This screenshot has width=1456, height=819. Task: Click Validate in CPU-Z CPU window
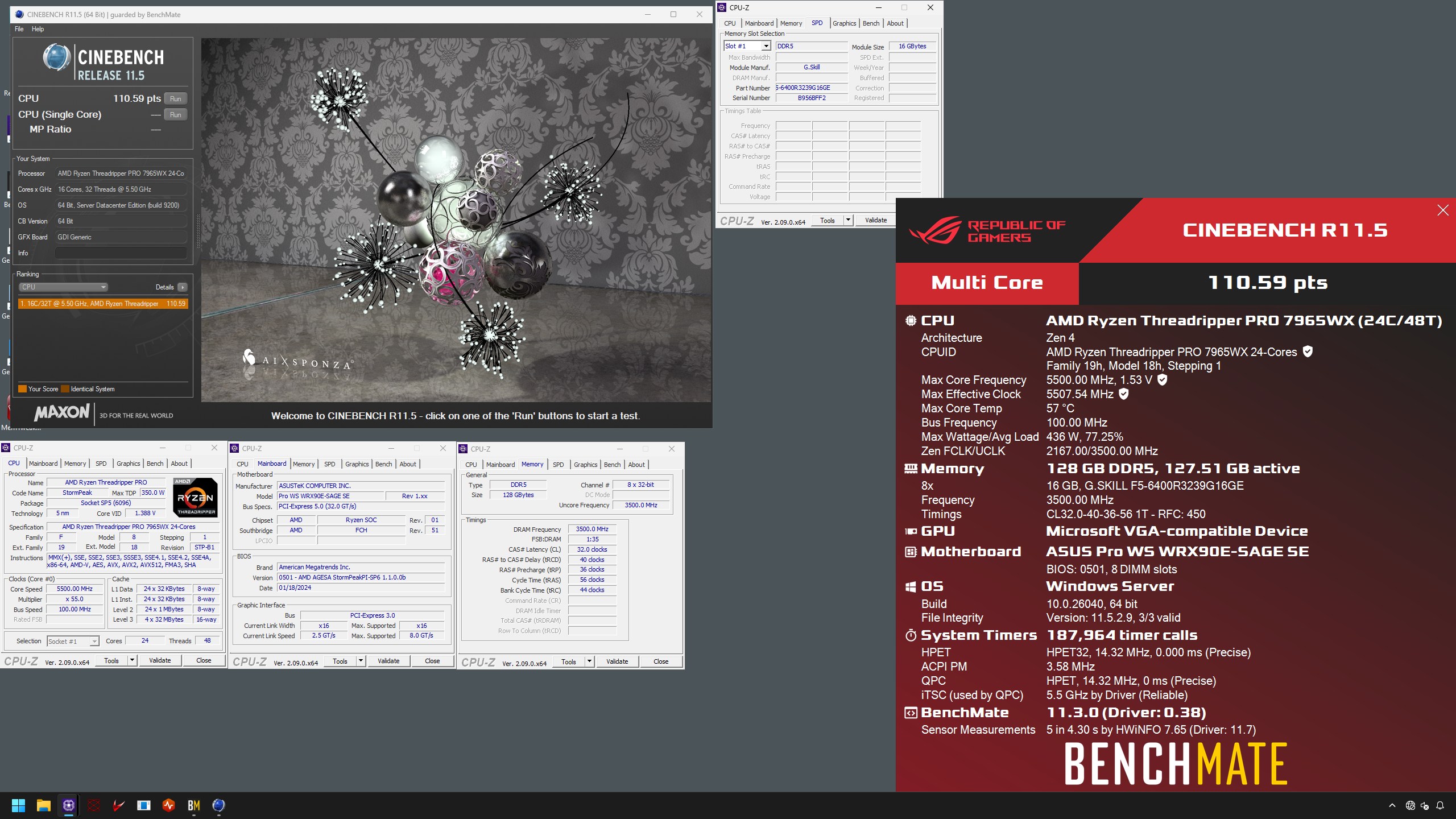coord(160,660)
